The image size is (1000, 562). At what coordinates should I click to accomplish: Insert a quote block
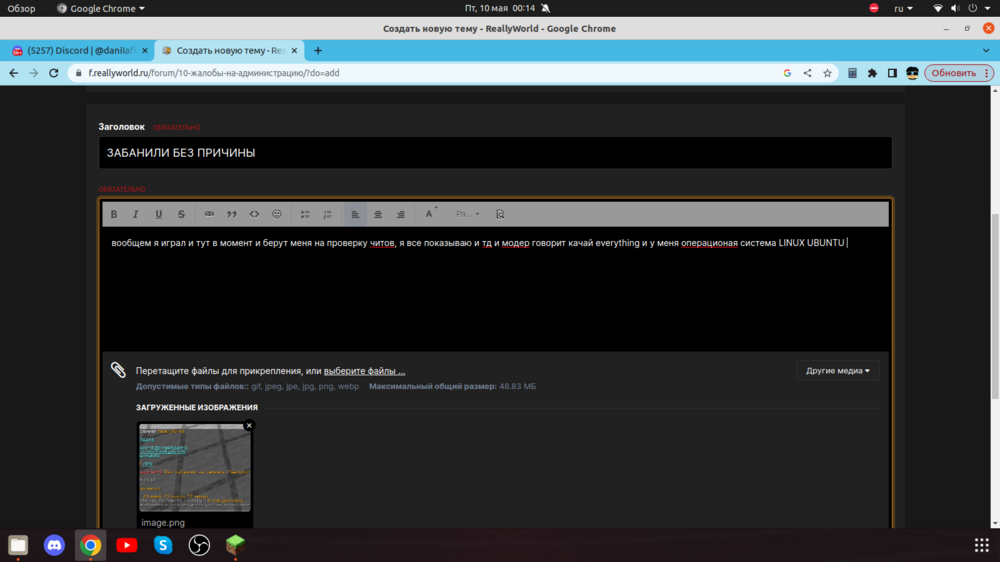232,214
